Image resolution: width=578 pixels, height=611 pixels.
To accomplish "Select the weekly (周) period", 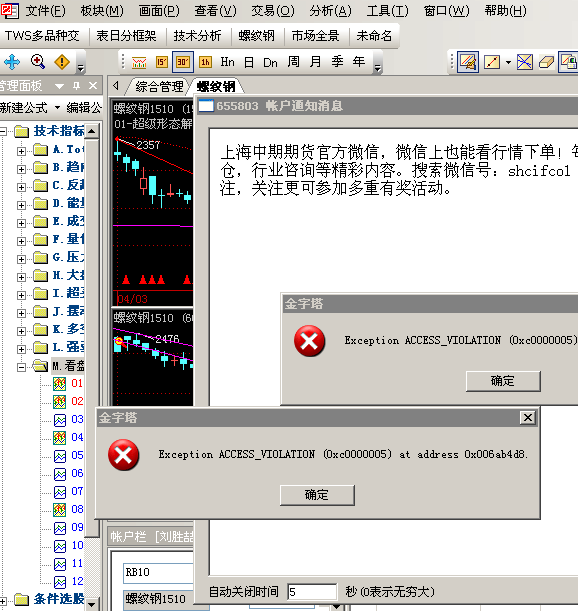I will [293, 62].
